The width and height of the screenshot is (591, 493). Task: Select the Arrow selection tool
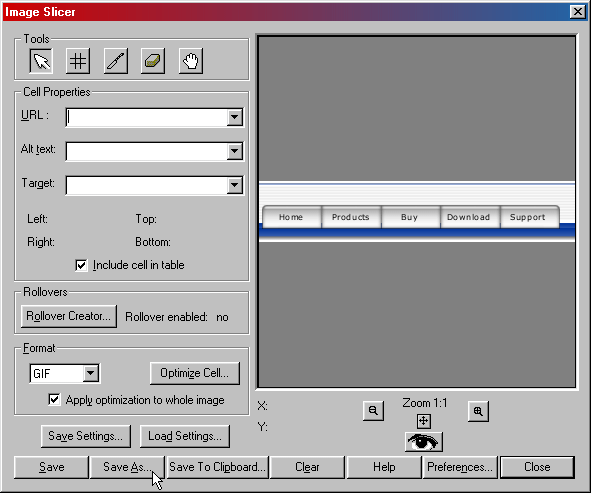click(x=41, y=61)
